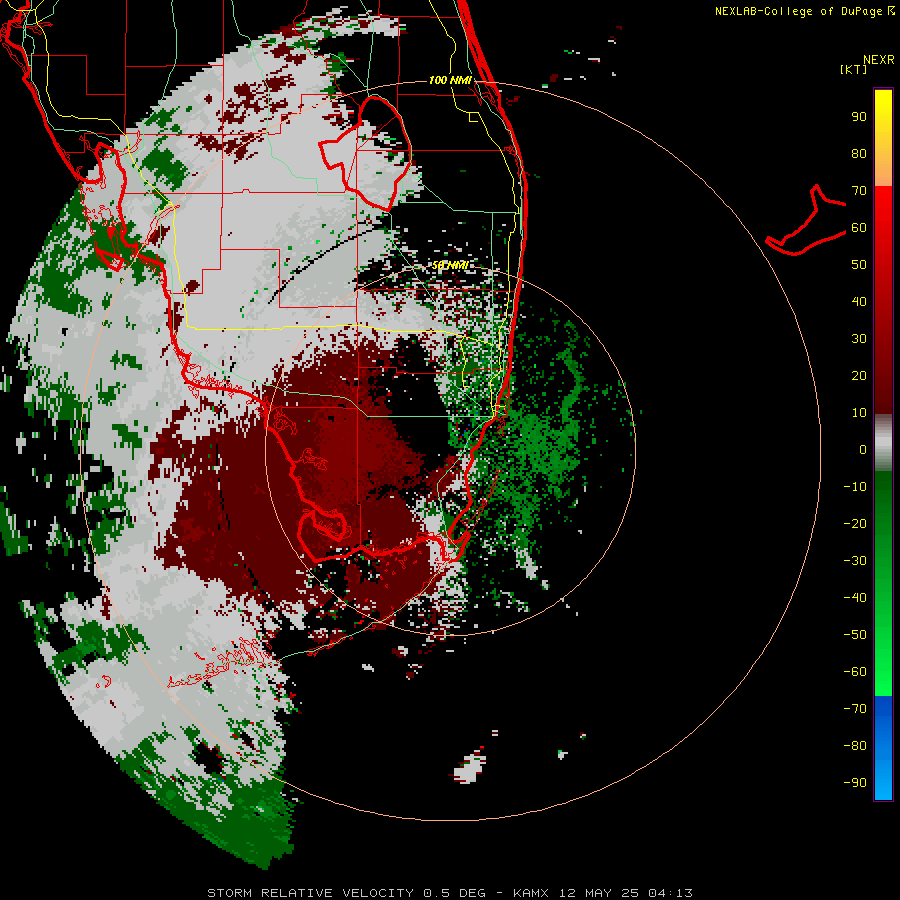Pick the -70 scale value

[855, 708]
